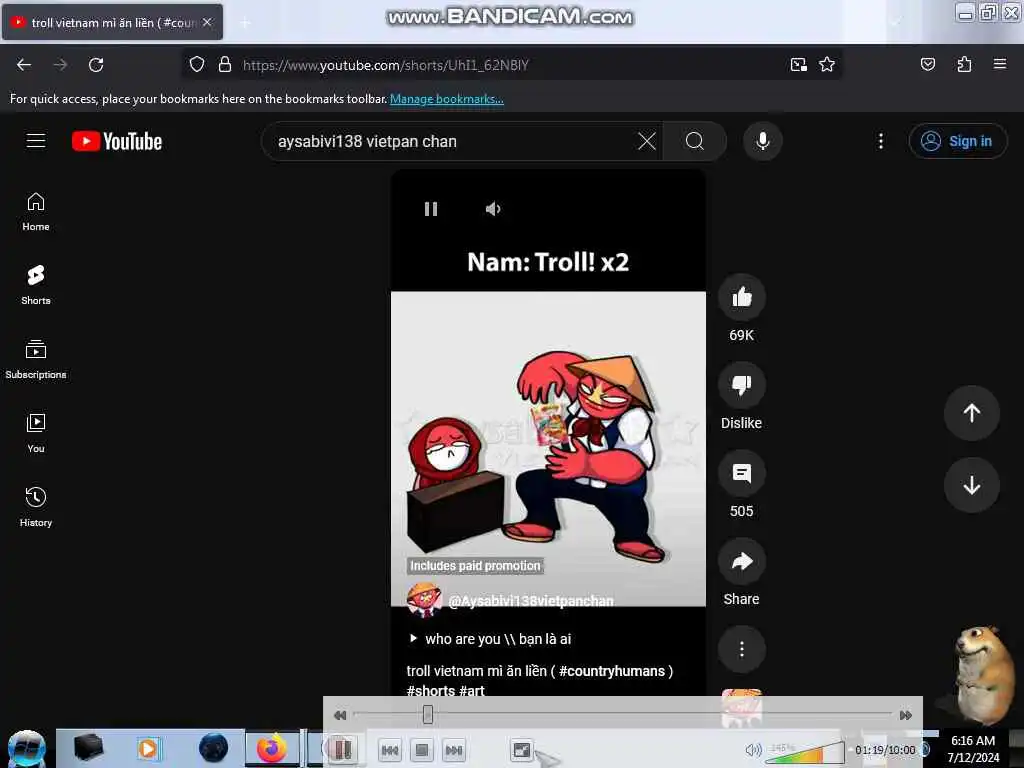Open the Save to Pocket button

[927, 64]
